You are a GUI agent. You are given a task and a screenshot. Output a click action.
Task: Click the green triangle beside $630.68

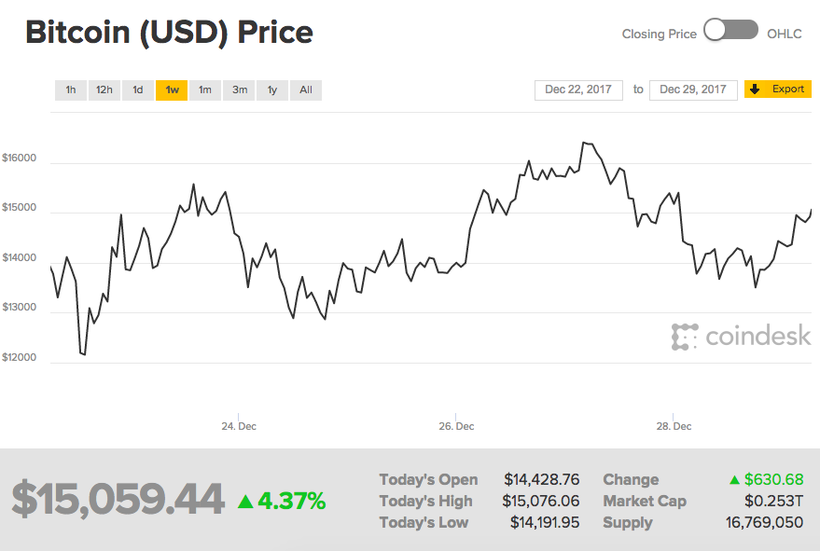[734, 480]
